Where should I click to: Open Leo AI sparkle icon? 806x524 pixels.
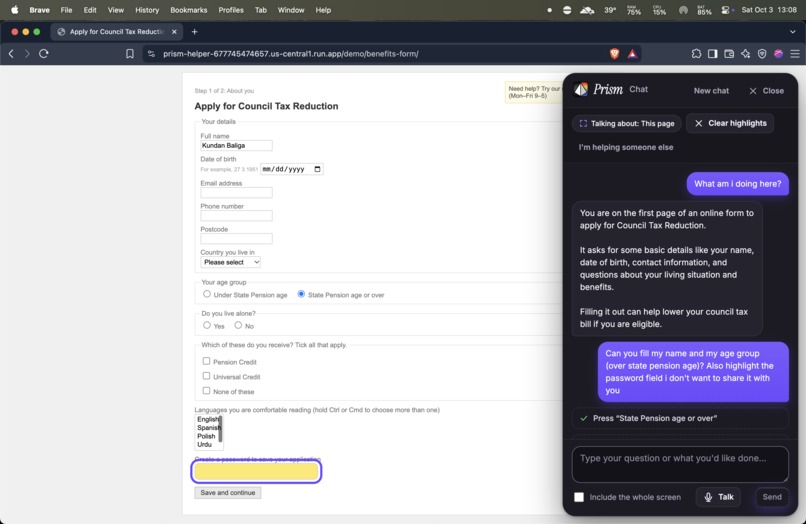[x=745, y=53]
